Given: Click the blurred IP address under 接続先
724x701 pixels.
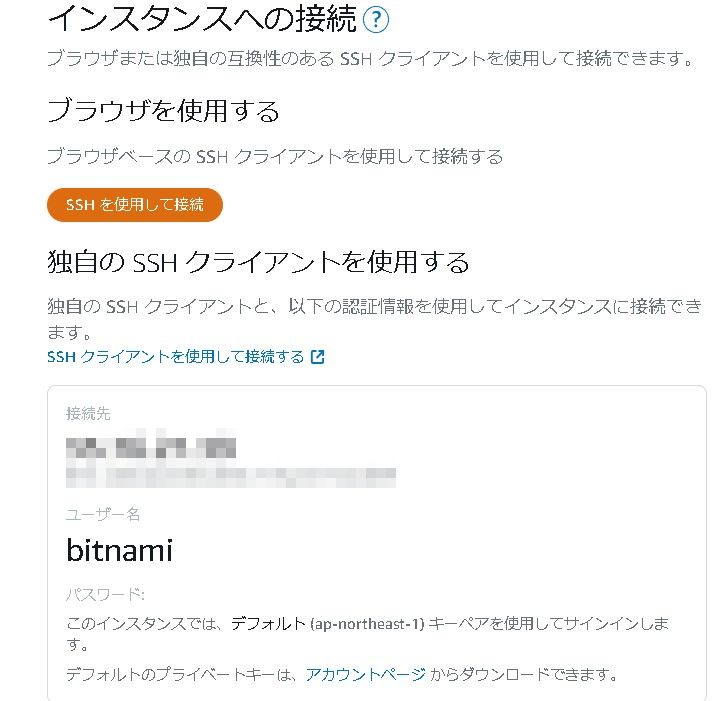Looking at the screenshot, I should 152,446.
